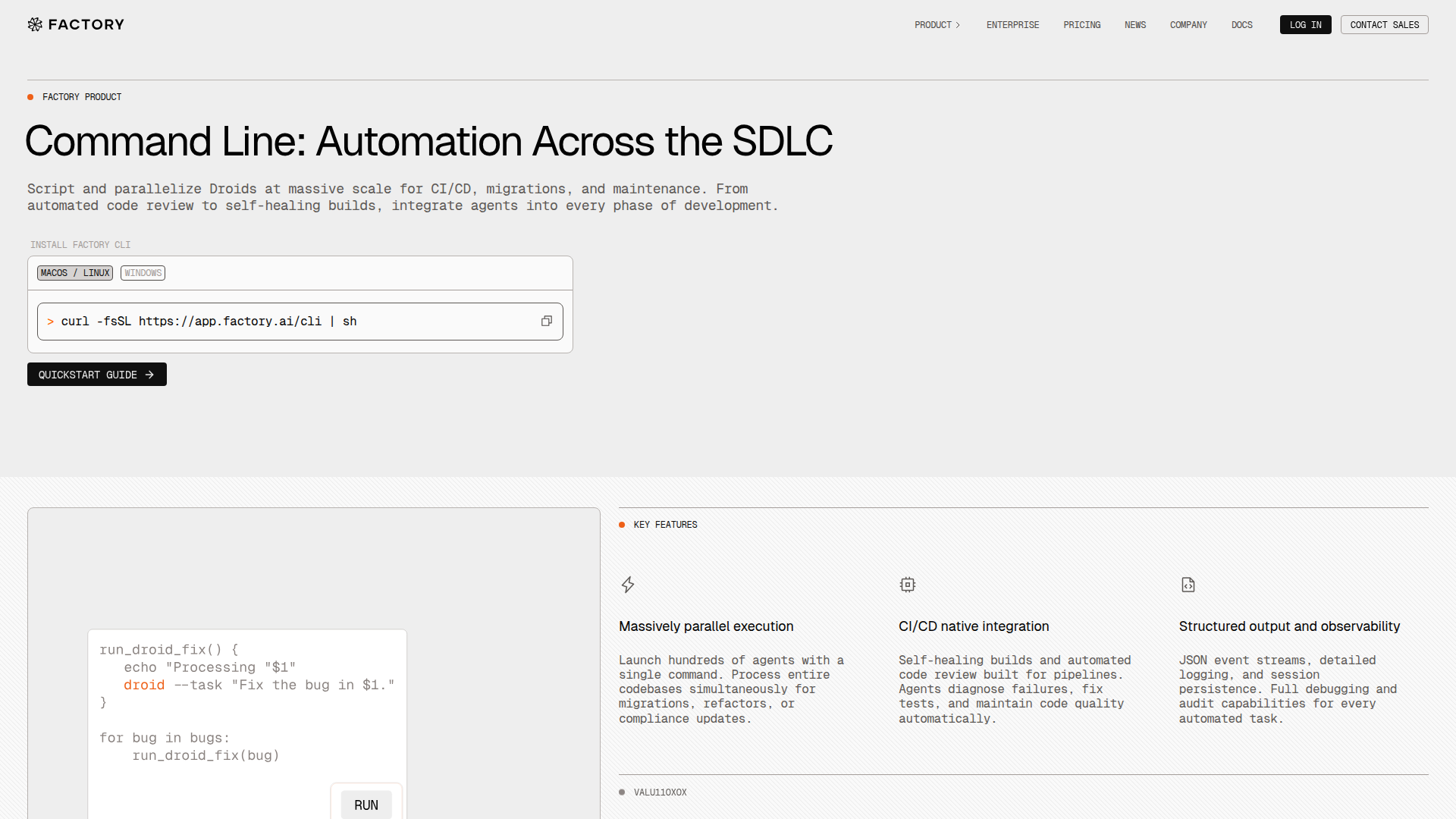The height and width of the screenshot is (819, 1456).
Task: Click the LOG IN button
Action: (x=1305, y=24)
